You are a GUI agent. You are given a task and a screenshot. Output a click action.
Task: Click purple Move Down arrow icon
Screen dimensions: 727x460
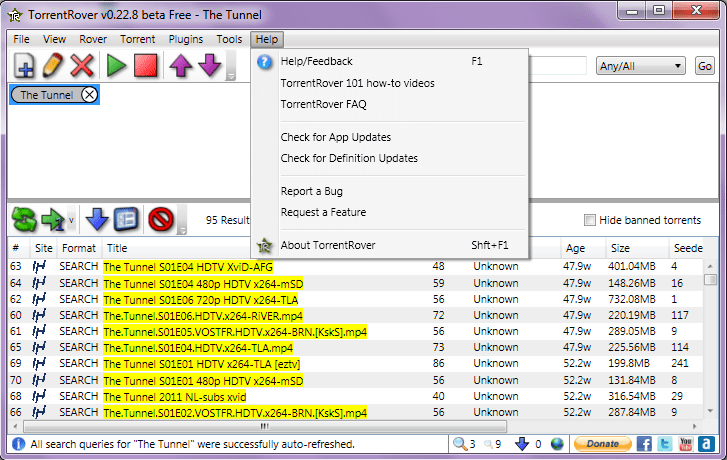(210, 65)
